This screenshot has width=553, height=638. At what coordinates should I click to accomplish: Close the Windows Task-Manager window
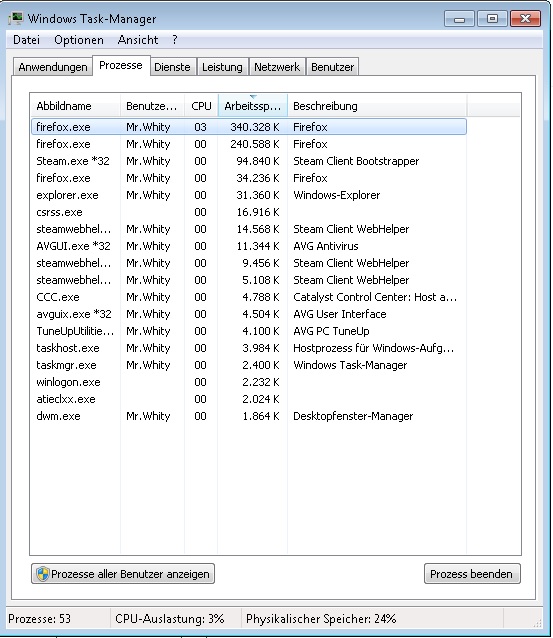525,19
